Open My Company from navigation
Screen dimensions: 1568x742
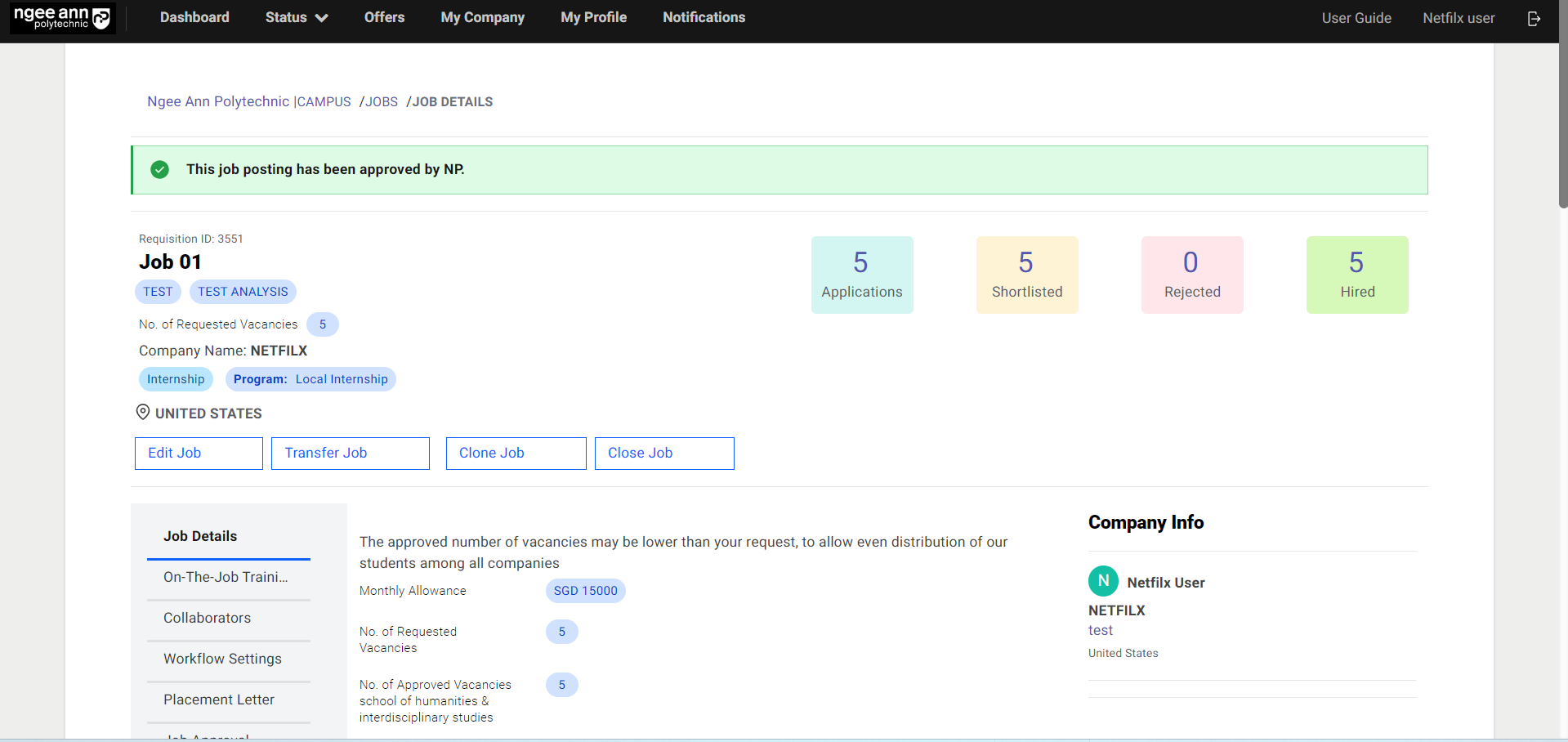point(482,17)
